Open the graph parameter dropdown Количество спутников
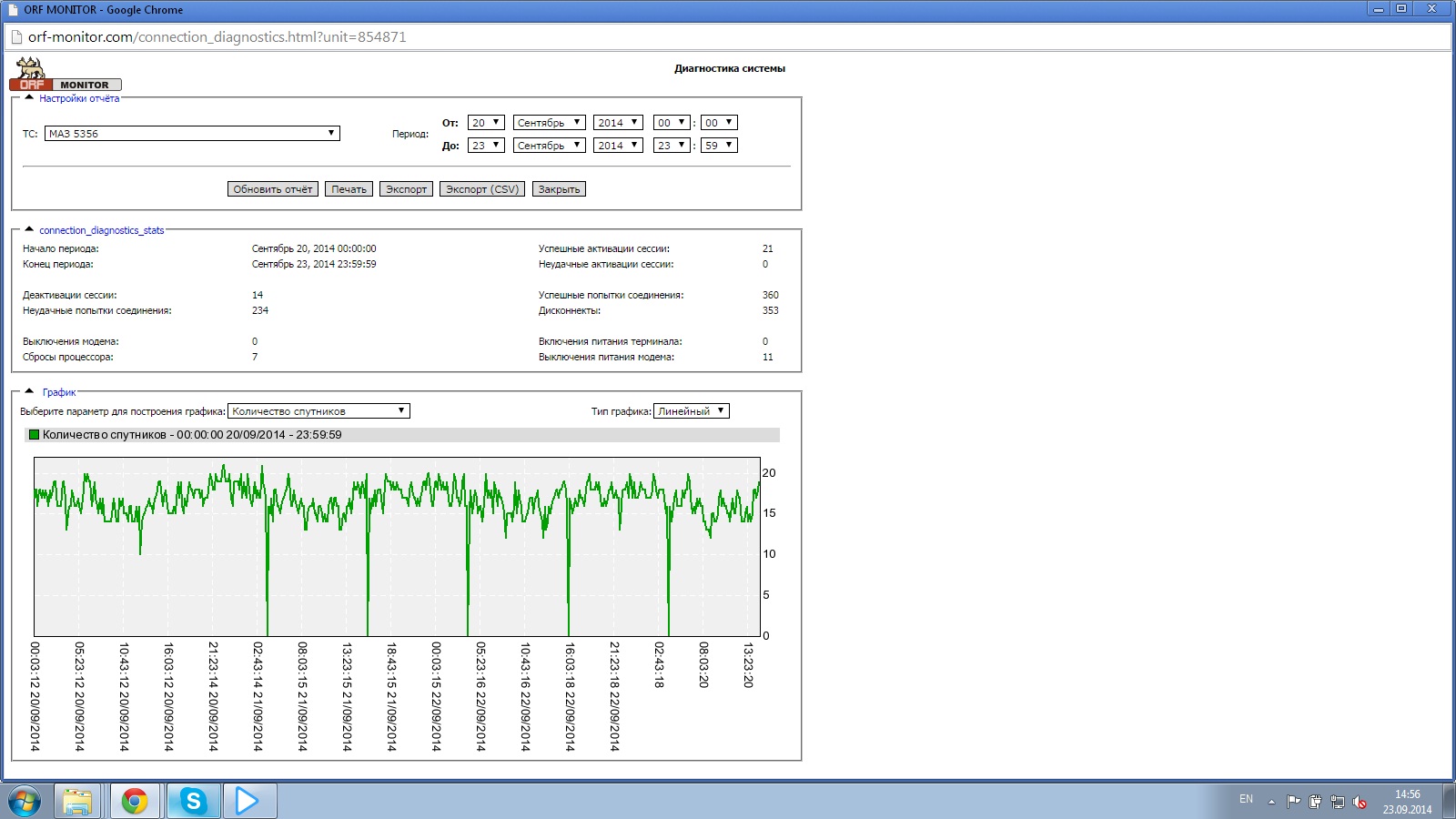The height and width of the screenshot is (819, 1456). [x=318, y=411]
